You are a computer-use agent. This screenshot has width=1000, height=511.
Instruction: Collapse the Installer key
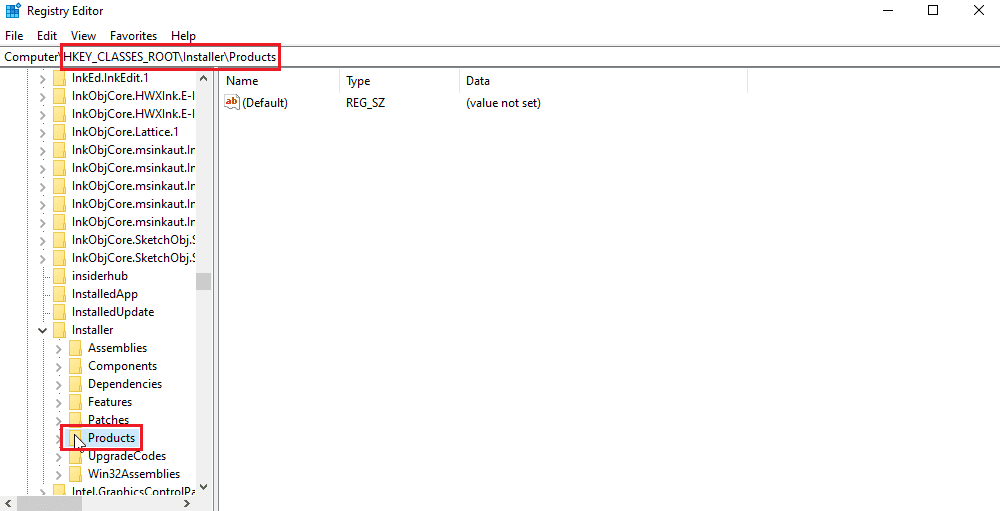click(43, 330)
